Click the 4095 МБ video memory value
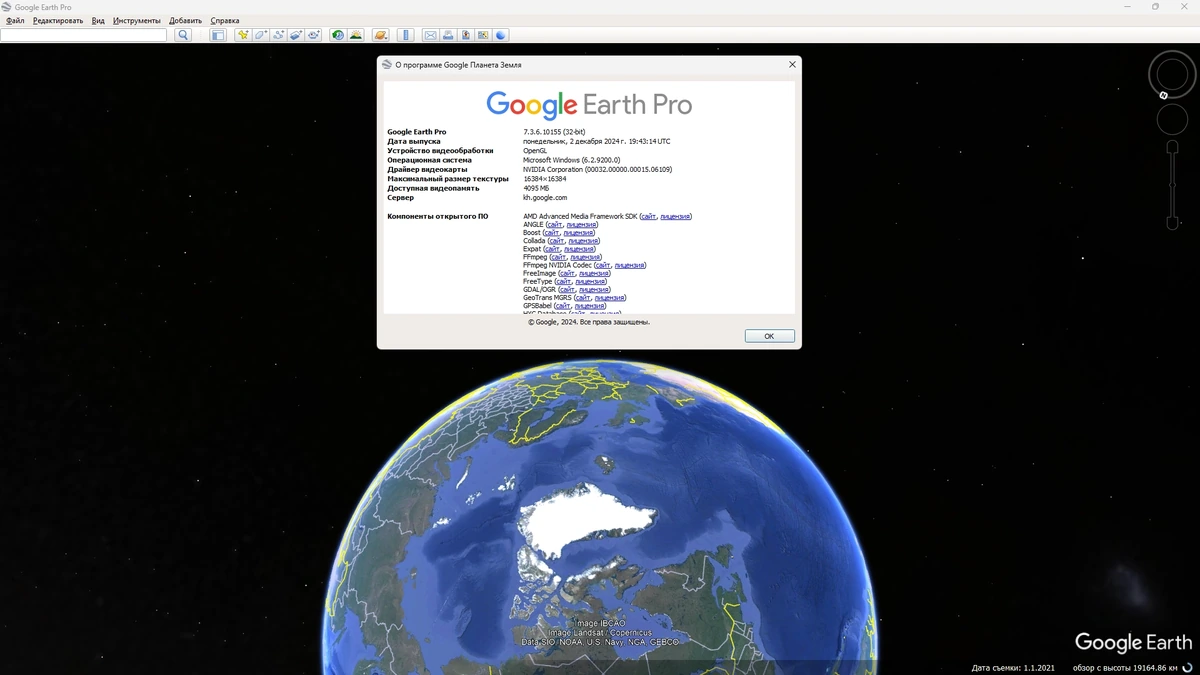Screen dimensions: 1200x675 pos(536,188)
